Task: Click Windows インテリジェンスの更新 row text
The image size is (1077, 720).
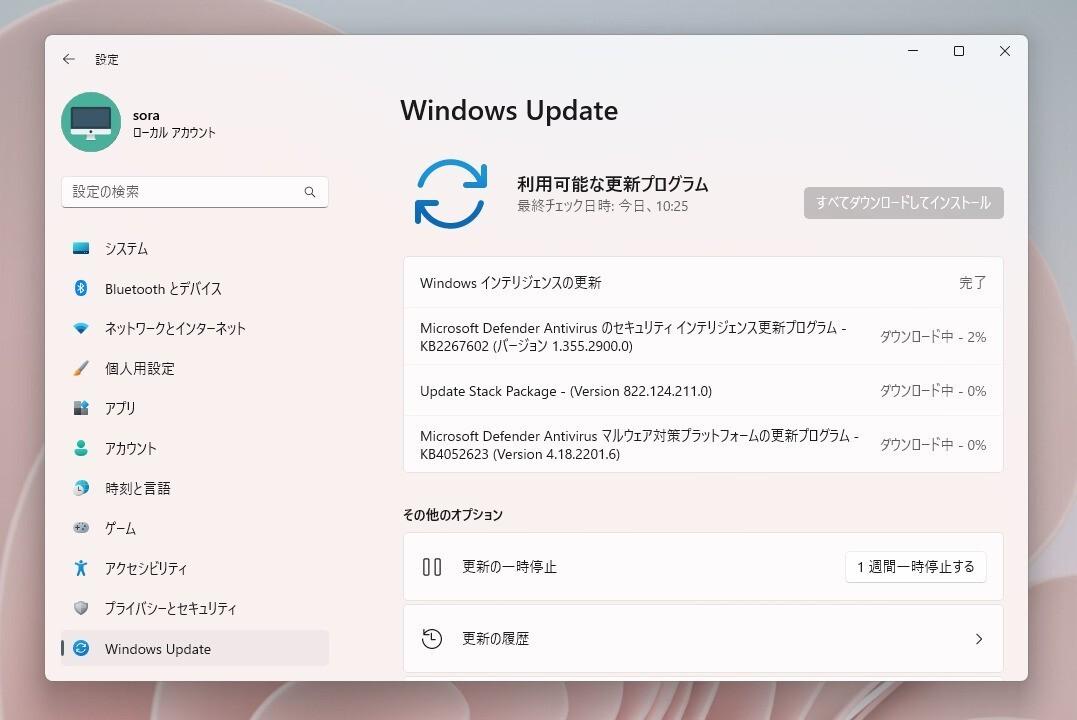Action: pyautogui.click(x=510, y=282)
